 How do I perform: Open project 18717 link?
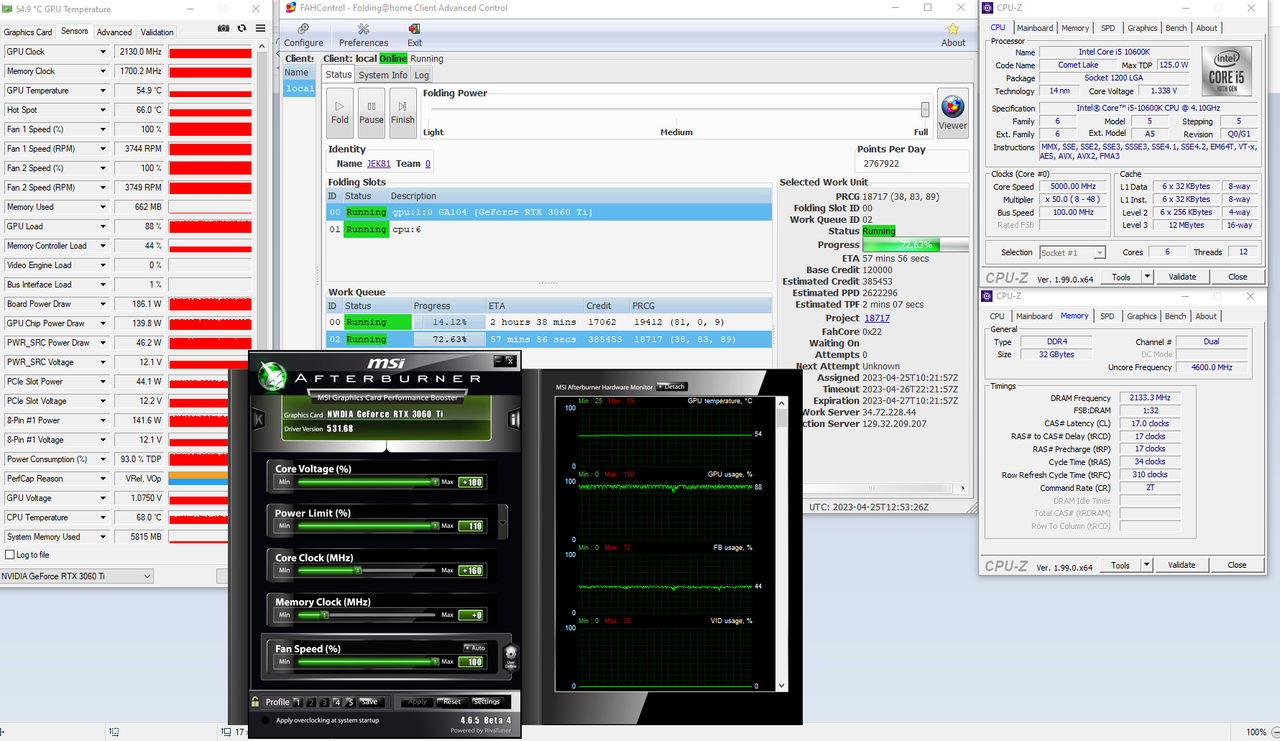tap(876, 318)
